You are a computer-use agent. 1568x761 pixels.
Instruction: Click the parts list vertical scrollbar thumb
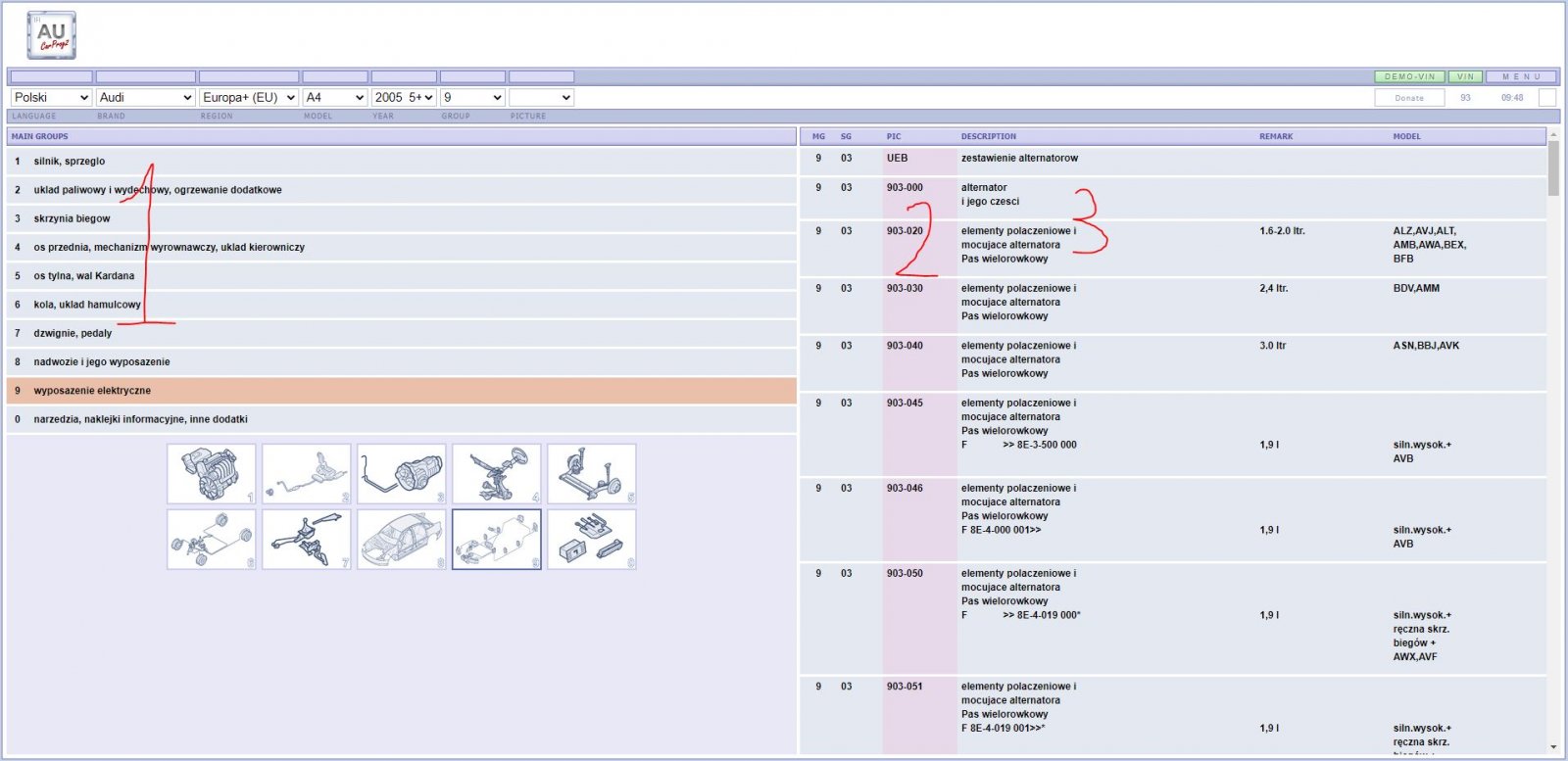1553,167
